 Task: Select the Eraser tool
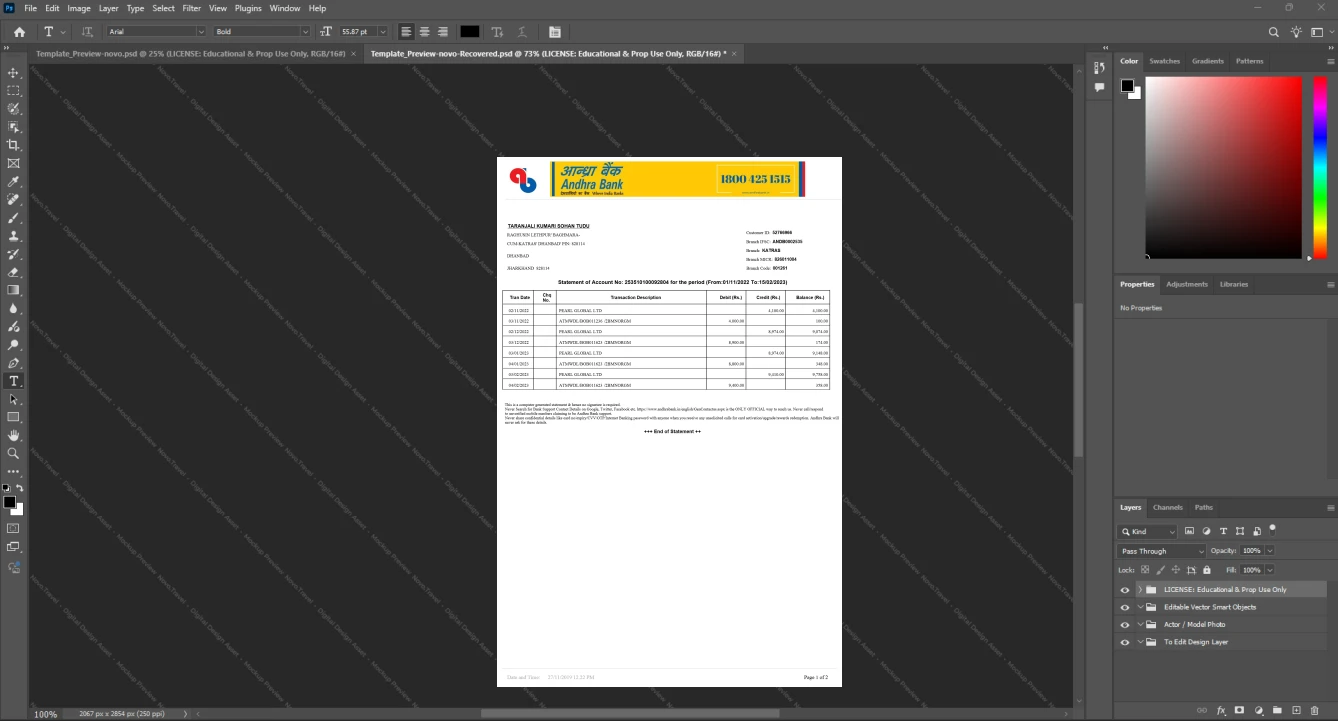coord(13,272)
